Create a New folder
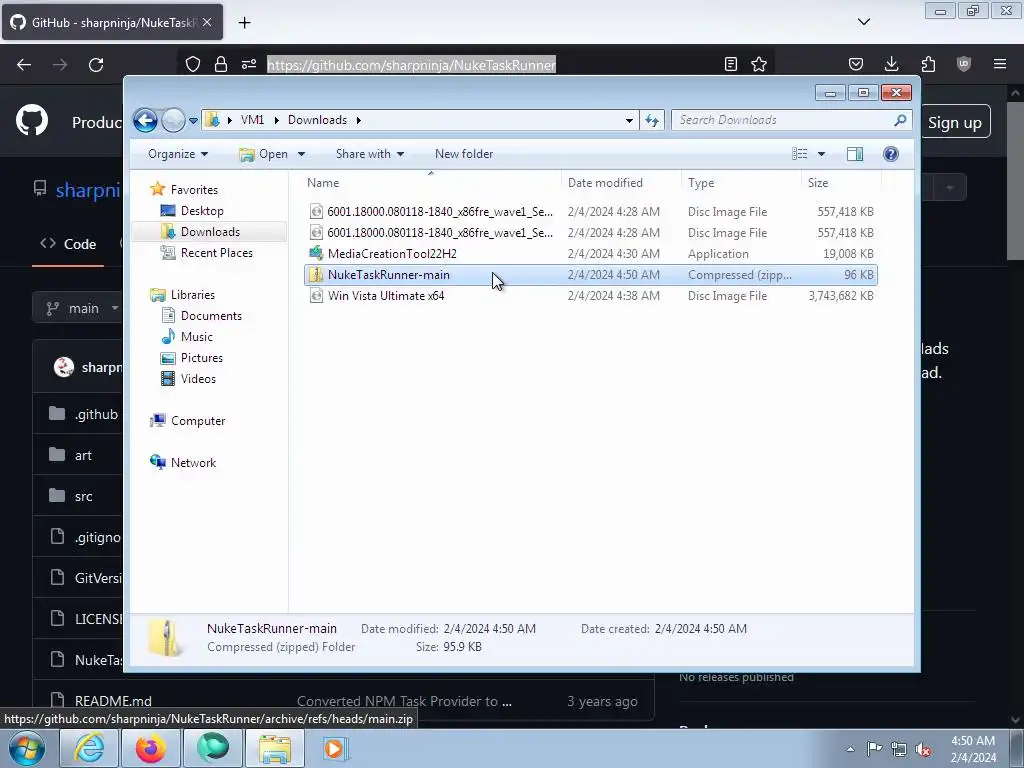Screen dimensions: 1024x768 pyautogui.click(x=464, y=154)
